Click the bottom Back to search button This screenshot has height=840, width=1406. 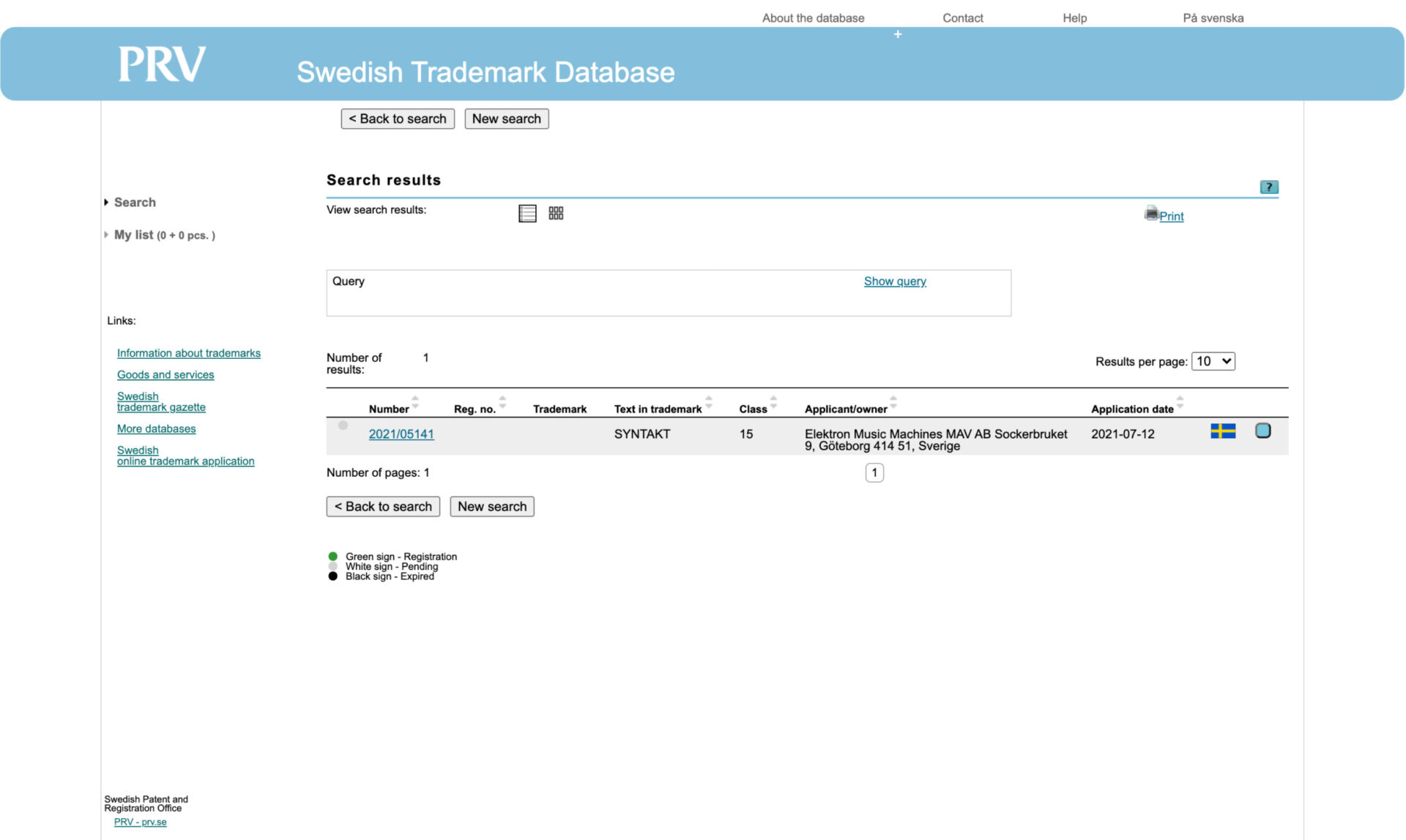click(x=383, y=507)
